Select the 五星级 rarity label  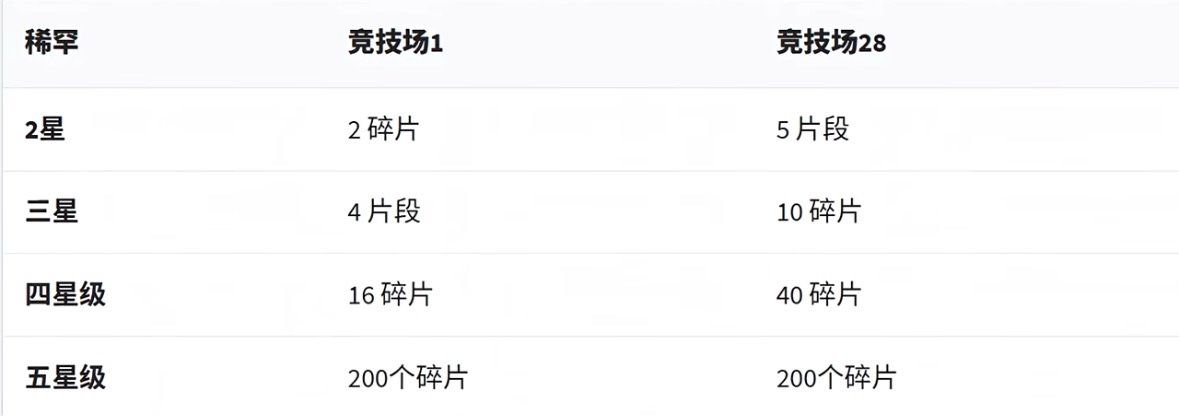click(66, 378)
